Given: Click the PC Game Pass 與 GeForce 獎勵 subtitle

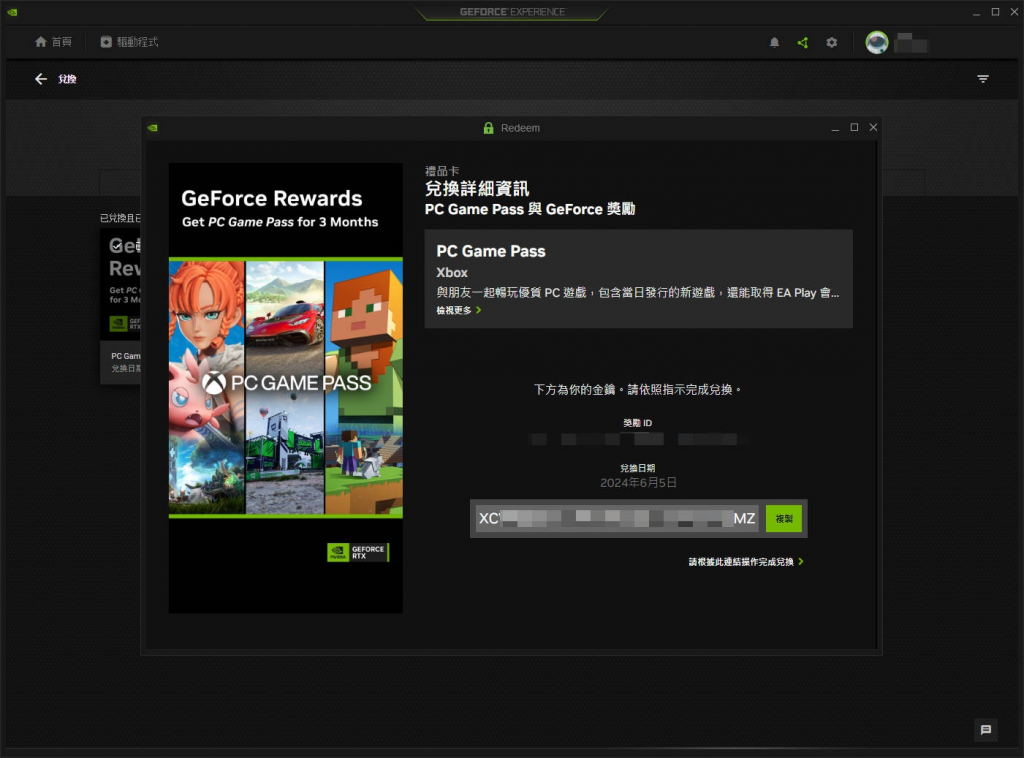Looking at the screenshot, I should (530, 209).
